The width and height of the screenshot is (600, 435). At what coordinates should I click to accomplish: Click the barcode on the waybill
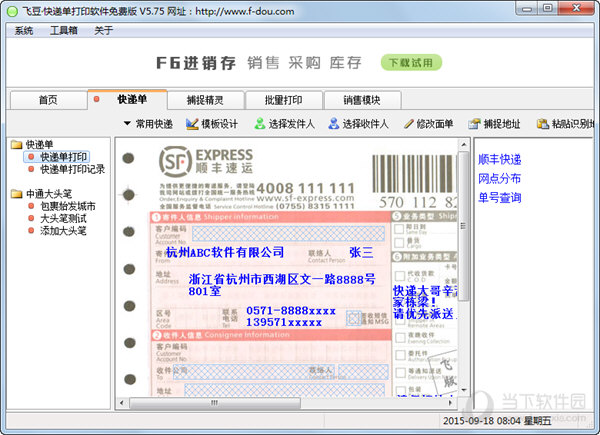(414, 174)
